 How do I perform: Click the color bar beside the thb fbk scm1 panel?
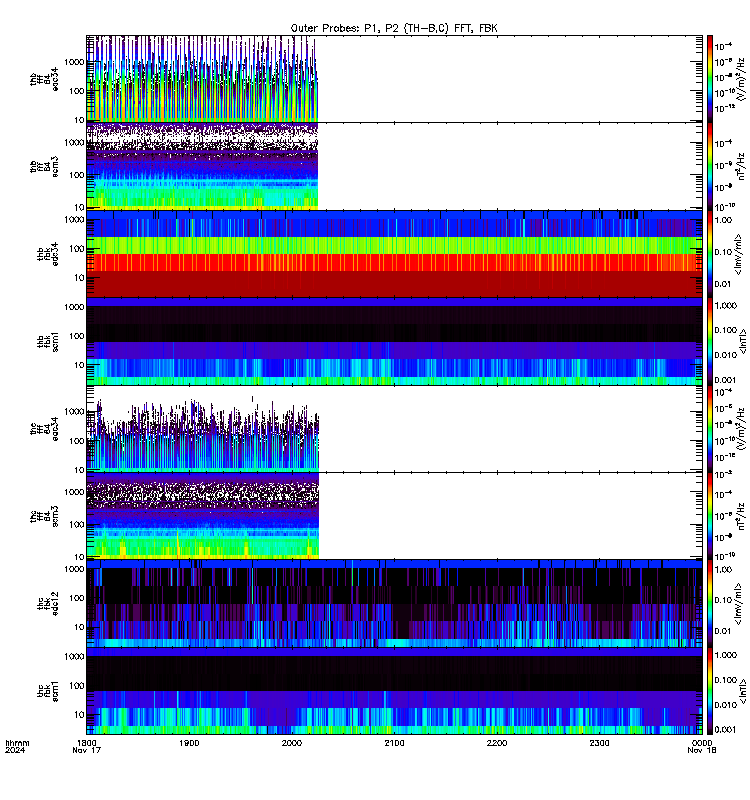pyautogui.click(x=710, y=341)
